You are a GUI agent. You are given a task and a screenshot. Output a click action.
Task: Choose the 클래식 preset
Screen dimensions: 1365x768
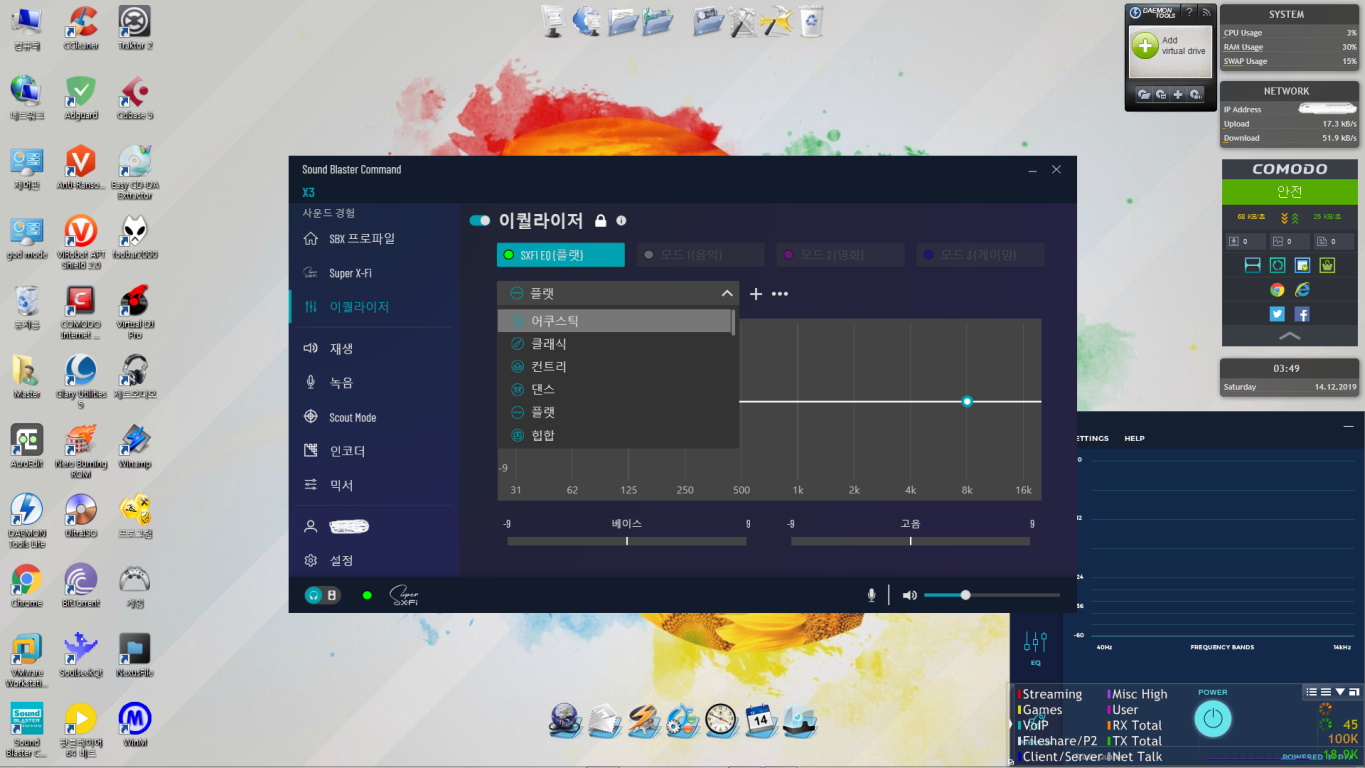tap(614, 344)
